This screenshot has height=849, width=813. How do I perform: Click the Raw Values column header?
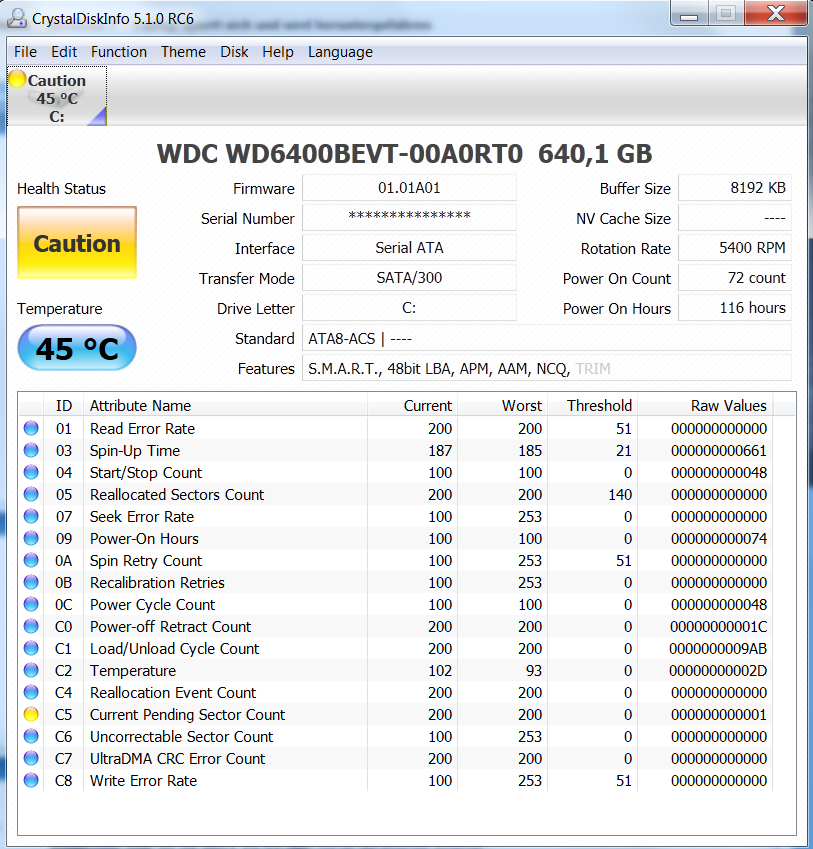[x=705, y=406]
